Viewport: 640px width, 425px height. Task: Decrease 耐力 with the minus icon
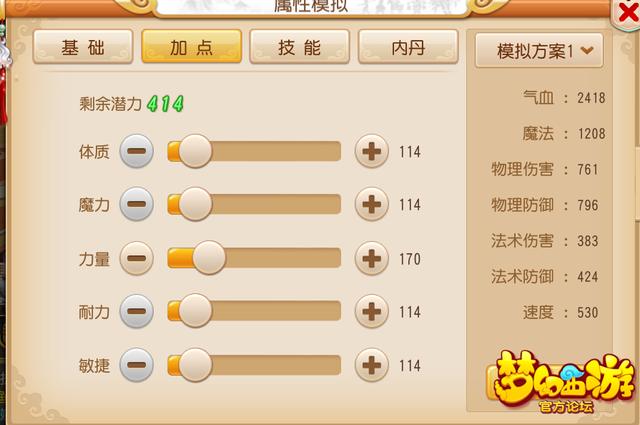(x=137, y=312)
